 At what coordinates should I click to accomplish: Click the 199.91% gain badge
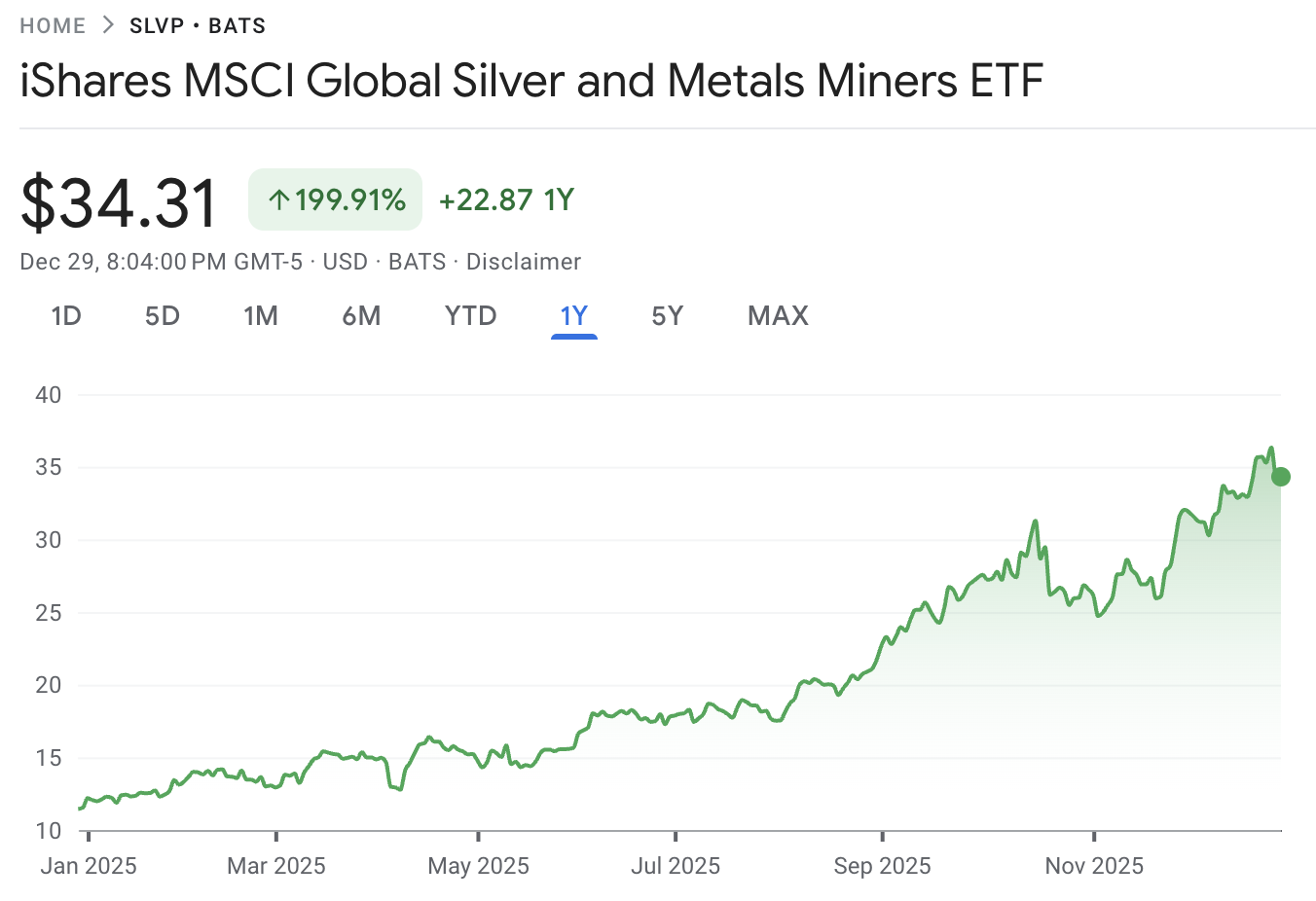[x=335, y=199]
